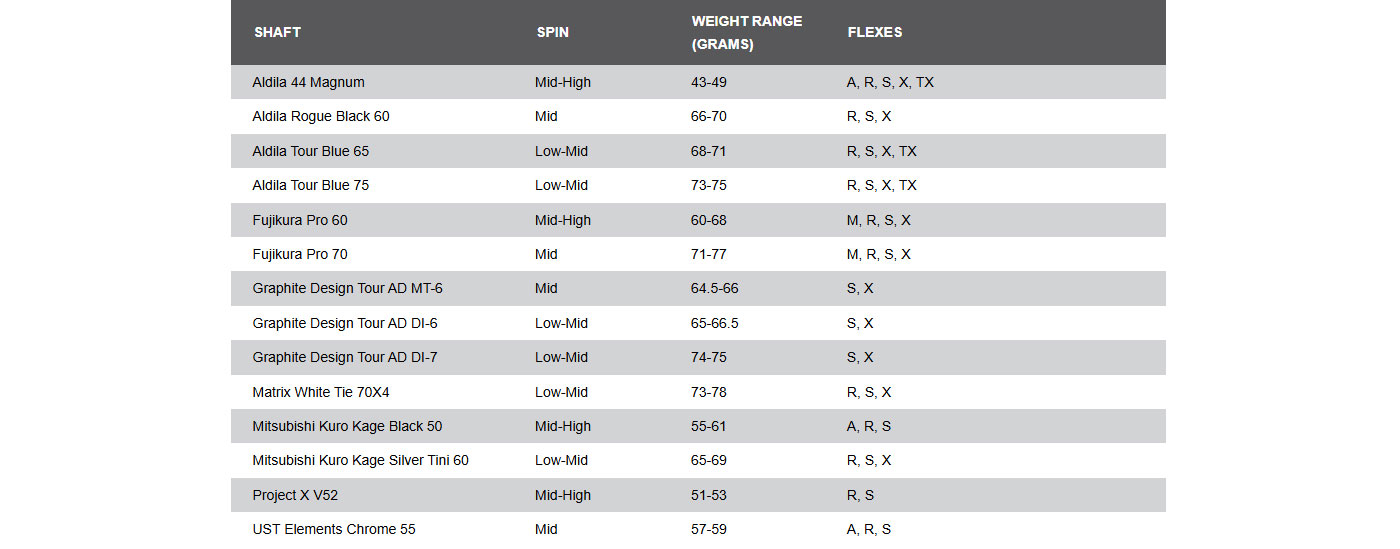Click Mitsubishi Kuro Kage Silver Tini 60

coord(360,460)
